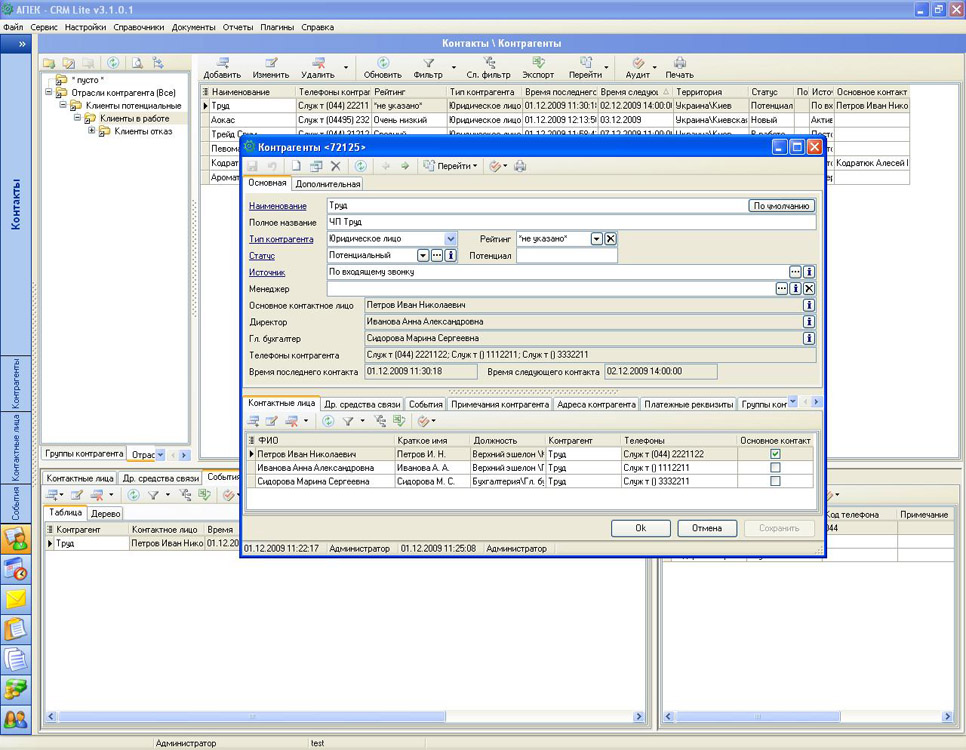Click the Сл. фильтр toolbar icon
This screenshot has width=966, height=750.
pyautogui.click(x=488, y=64)
